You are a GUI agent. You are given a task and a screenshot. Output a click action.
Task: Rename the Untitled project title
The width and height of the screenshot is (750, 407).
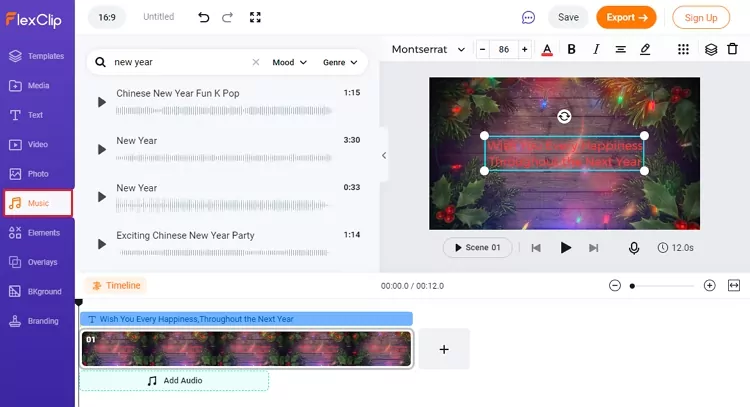point(158,17)
